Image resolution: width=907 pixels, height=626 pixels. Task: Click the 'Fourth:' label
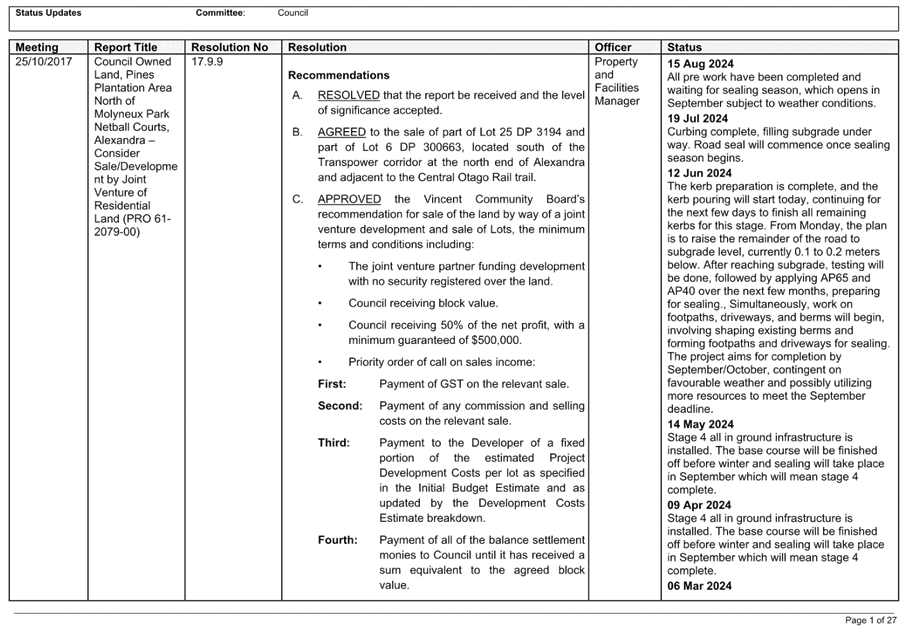[x=337, y=540]
